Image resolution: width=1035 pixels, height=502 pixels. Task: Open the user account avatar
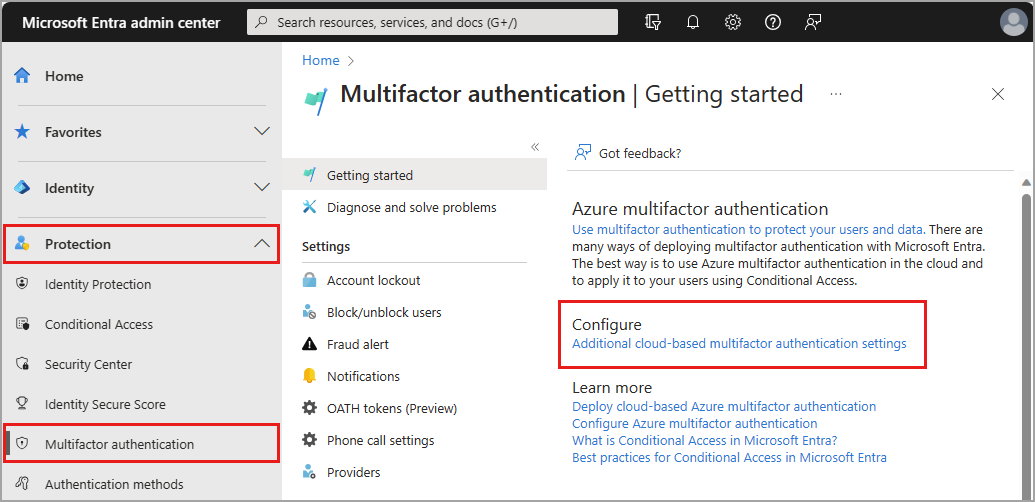1013,22
